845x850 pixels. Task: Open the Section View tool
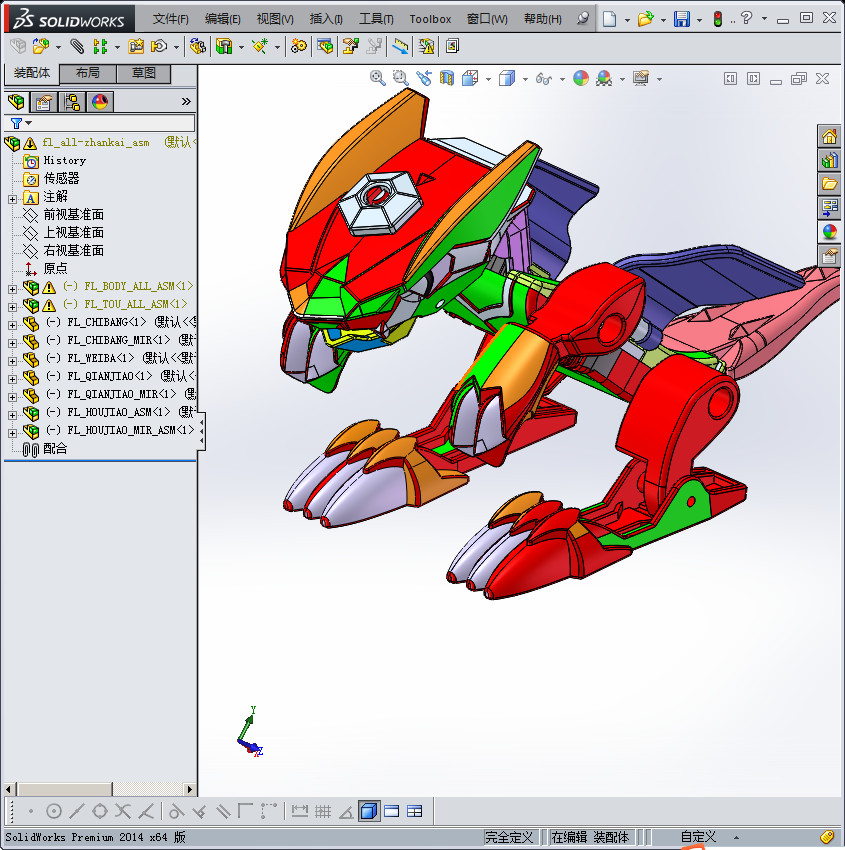(446, 76)
